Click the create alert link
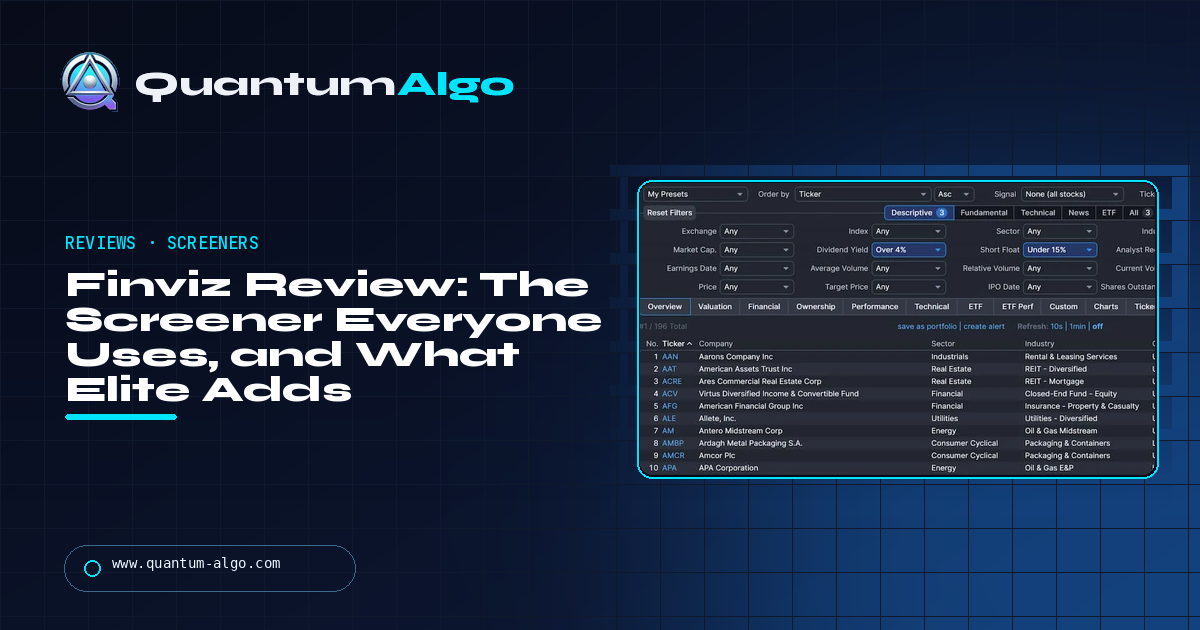1200x630 pixels. tap(984, 326)
